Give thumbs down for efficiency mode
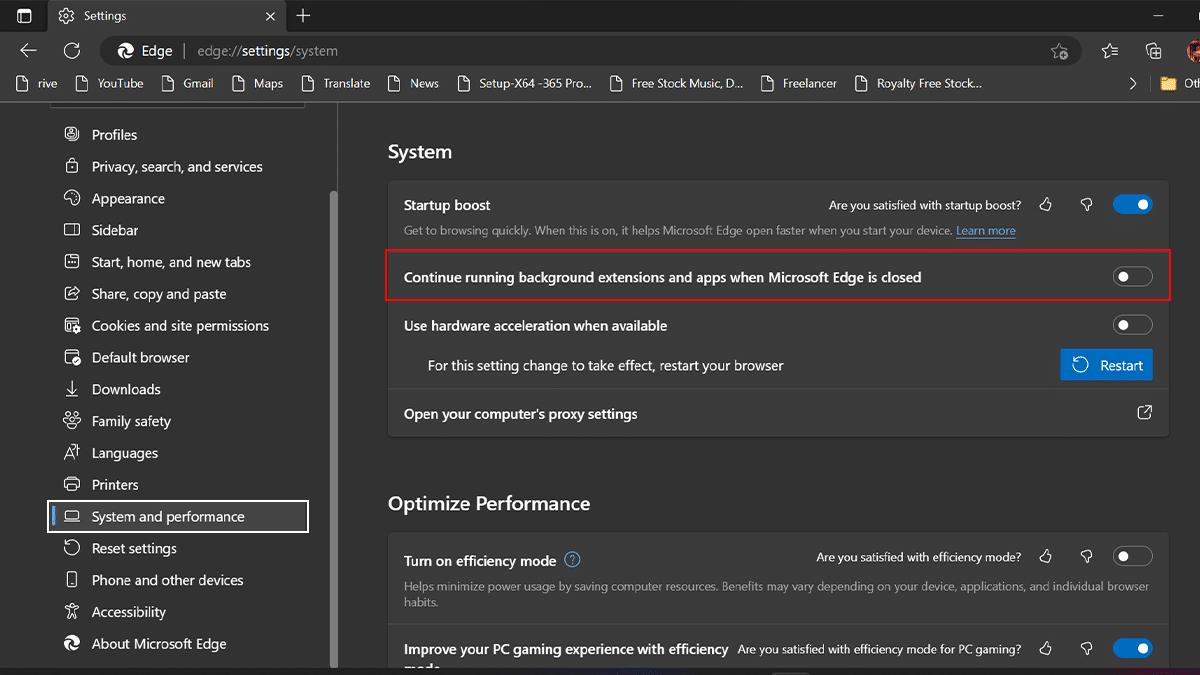 pyautogui.click(x=1086, y=557)
